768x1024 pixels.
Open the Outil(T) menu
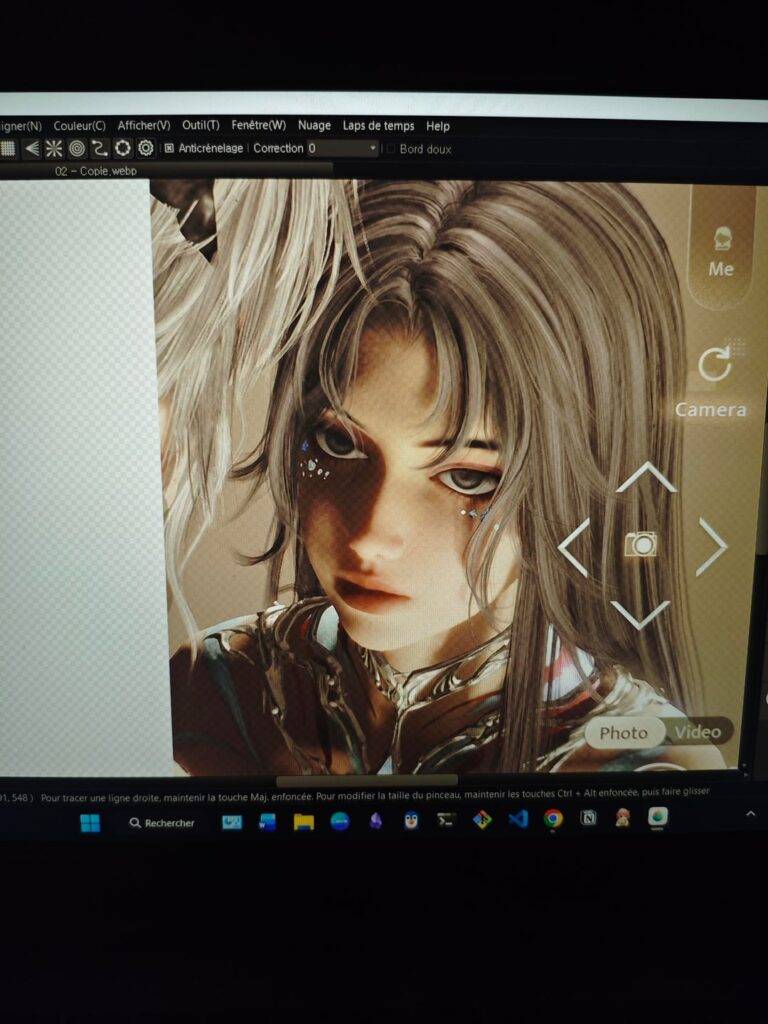[200, 125]
